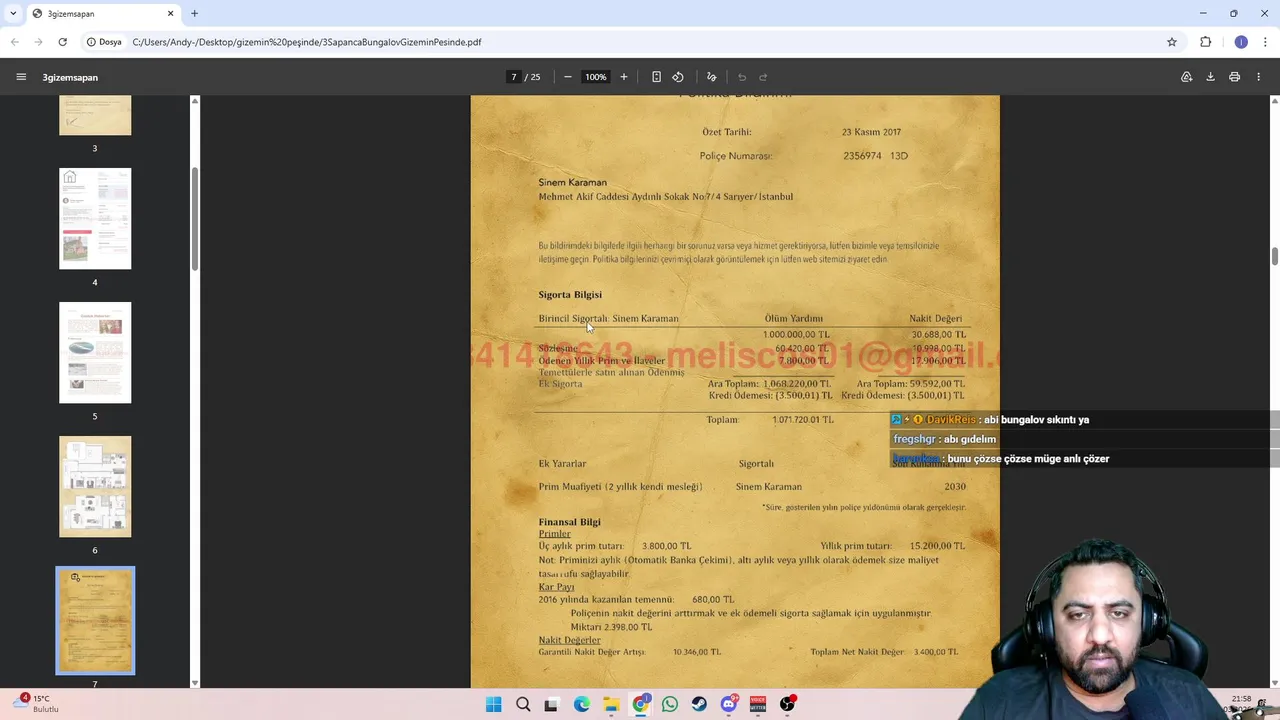1280x720 pixels.
Task: Download the PDF file
Action: 1210,77
